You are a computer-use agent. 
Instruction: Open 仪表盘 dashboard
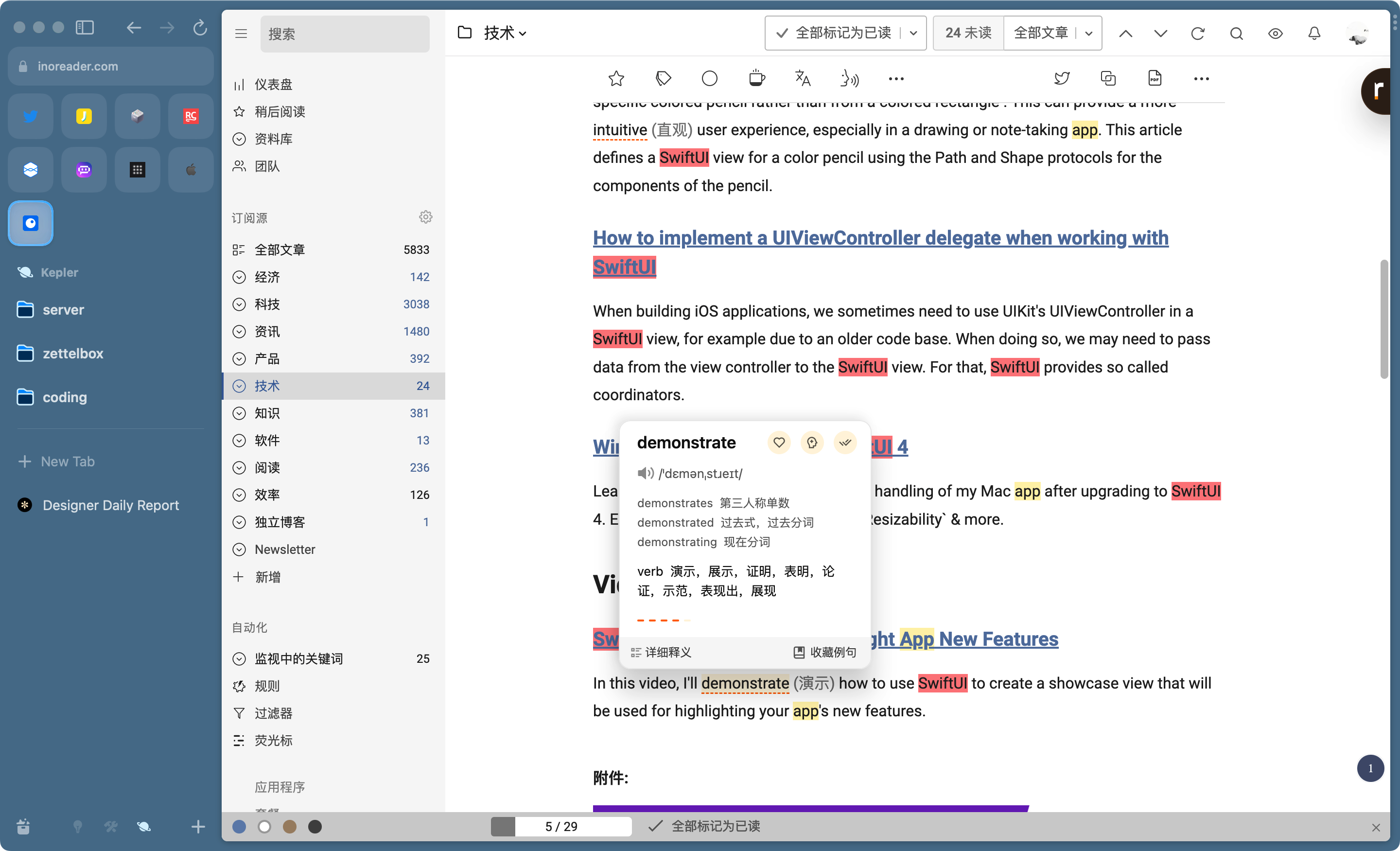coord(273,85)
